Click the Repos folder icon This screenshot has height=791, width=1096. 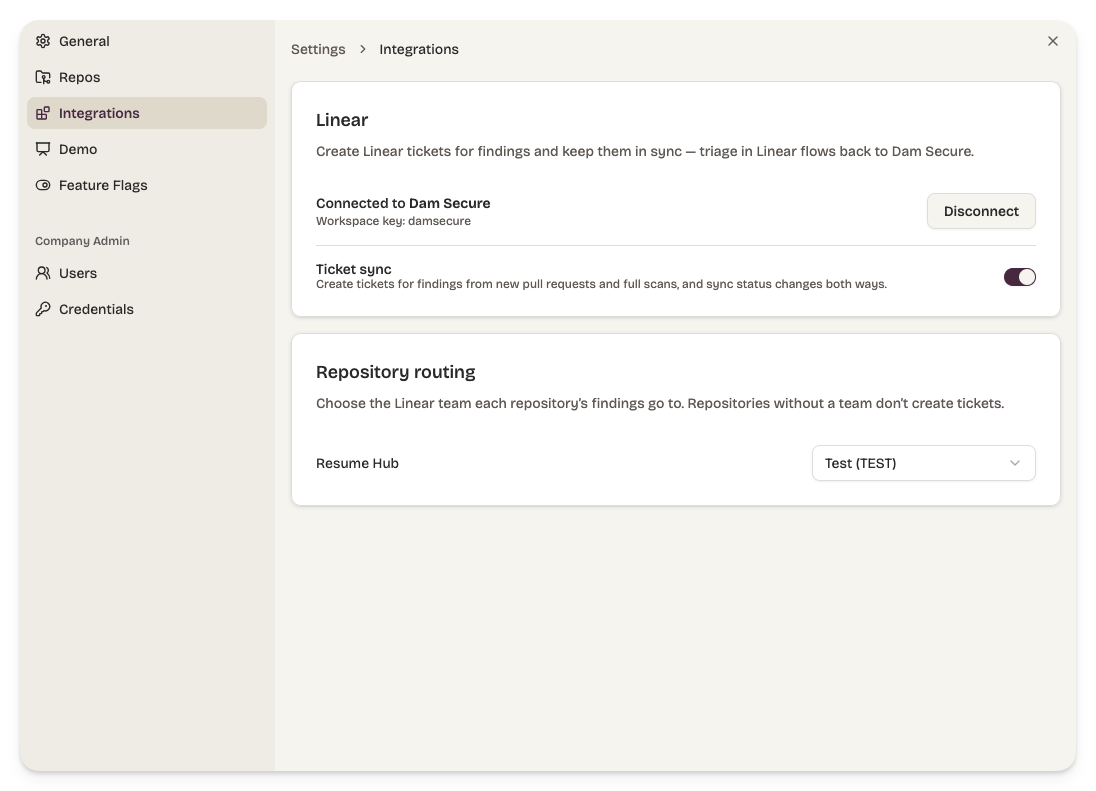pyautogui.click(x=43, y=77)
